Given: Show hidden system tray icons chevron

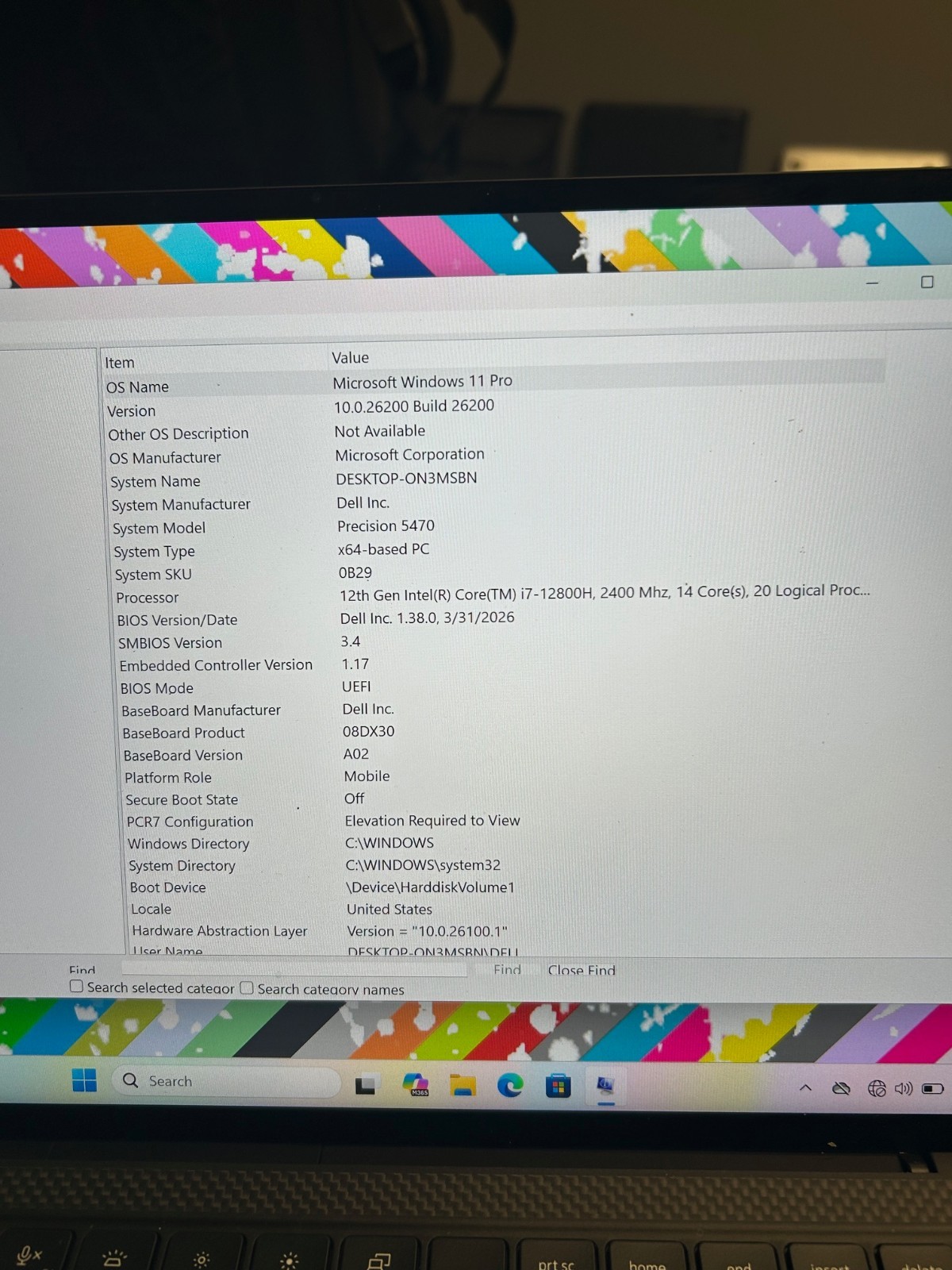Looking at the screenshot, I should (x=805, y=1088).
